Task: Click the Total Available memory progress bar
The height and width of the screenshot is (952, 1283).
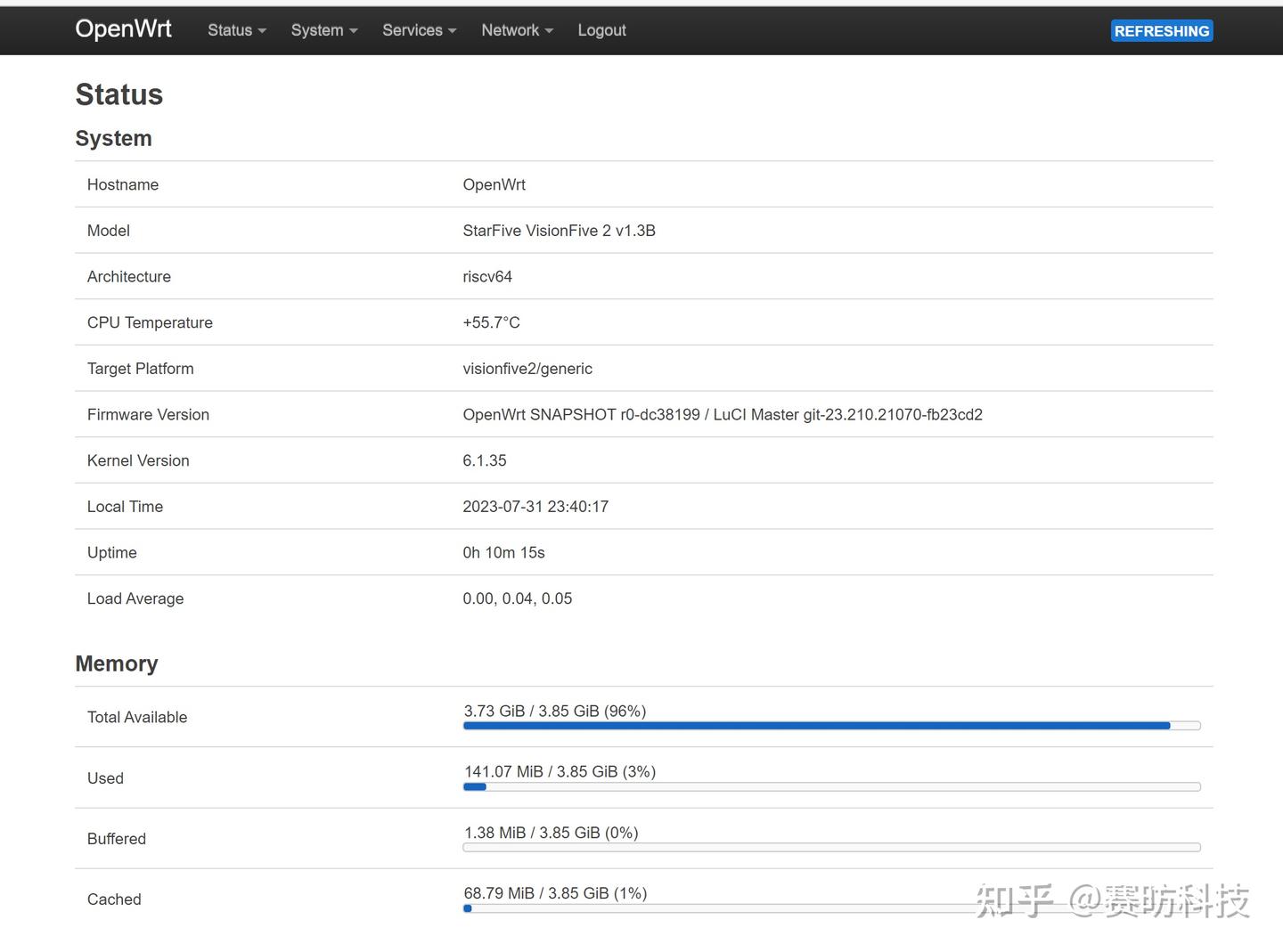Action: tap(832, 726)
